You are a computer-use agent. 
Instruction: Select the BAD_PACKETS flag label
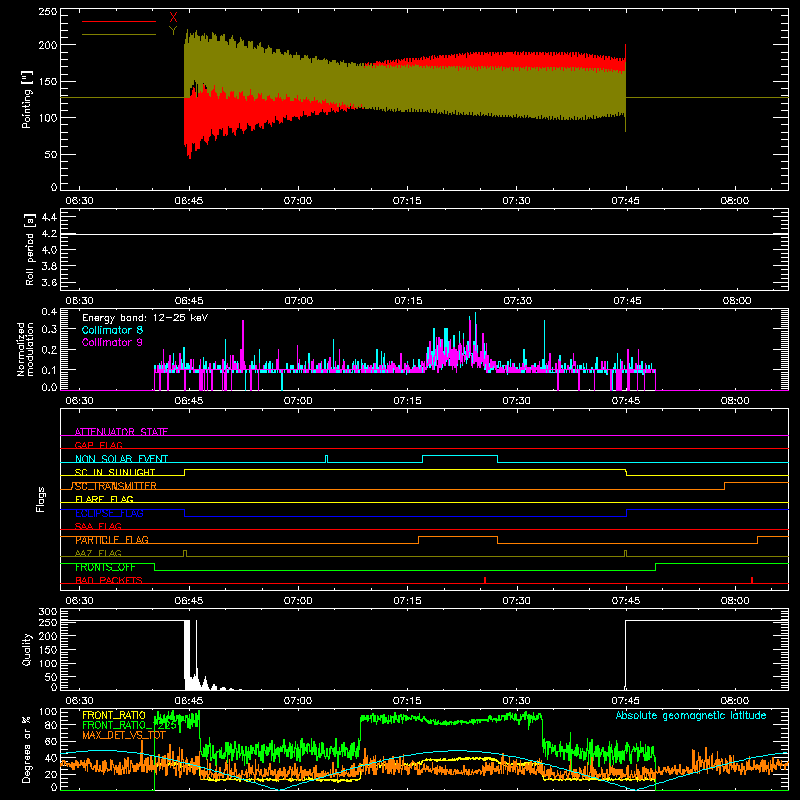109,580
